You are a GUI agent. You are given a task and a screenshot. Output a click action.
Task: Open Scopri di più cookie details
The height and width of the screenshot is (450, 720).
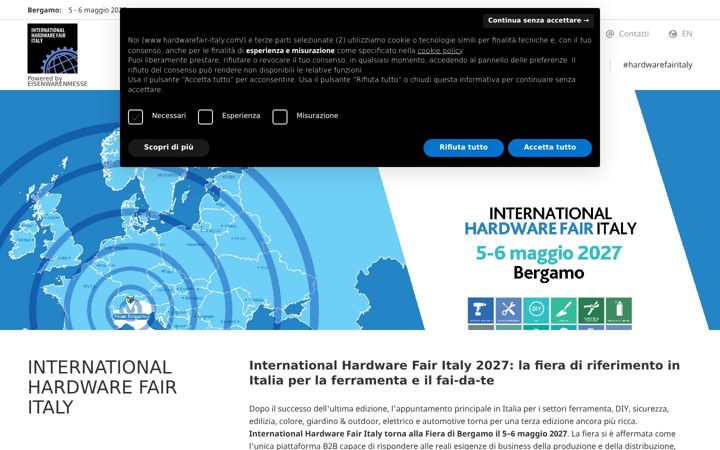click(169, 147)
